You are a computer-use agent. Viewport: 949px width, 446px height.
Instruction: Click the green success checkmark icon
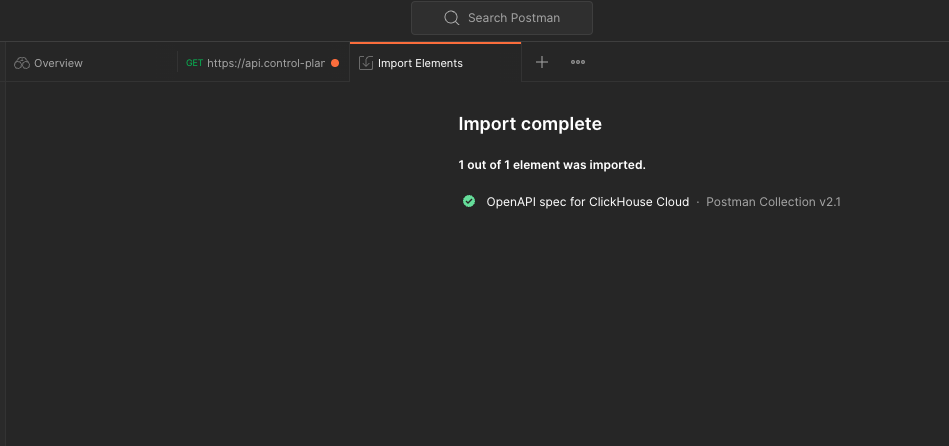tap(469, 201)
